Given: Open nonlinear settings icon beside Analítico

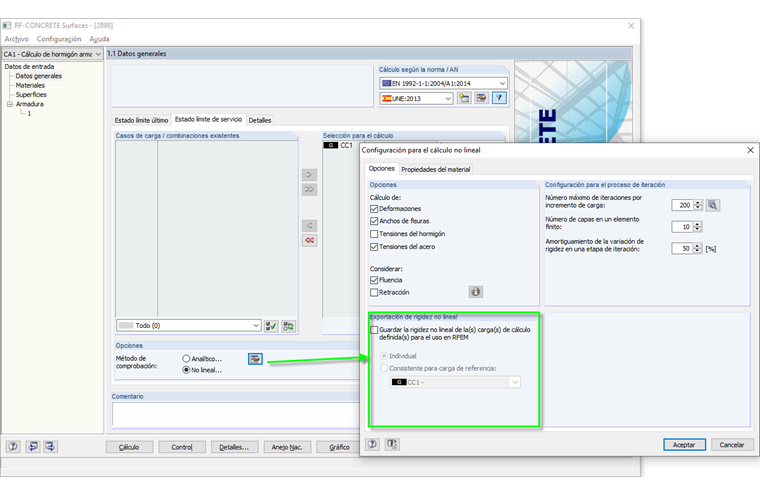Looking at the screenshot, I should (x=255, y=359).
